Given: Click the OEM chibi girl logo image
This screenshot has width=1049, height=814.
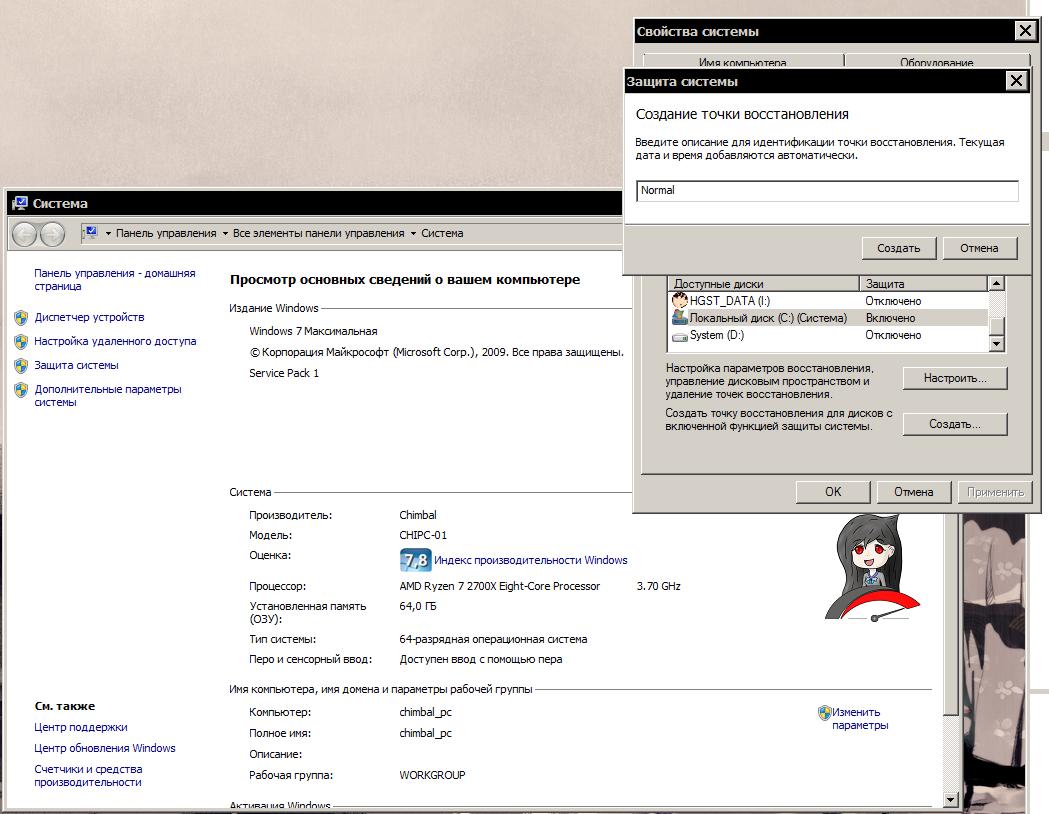Looking at the screenshot, I should tap(872, 568).
